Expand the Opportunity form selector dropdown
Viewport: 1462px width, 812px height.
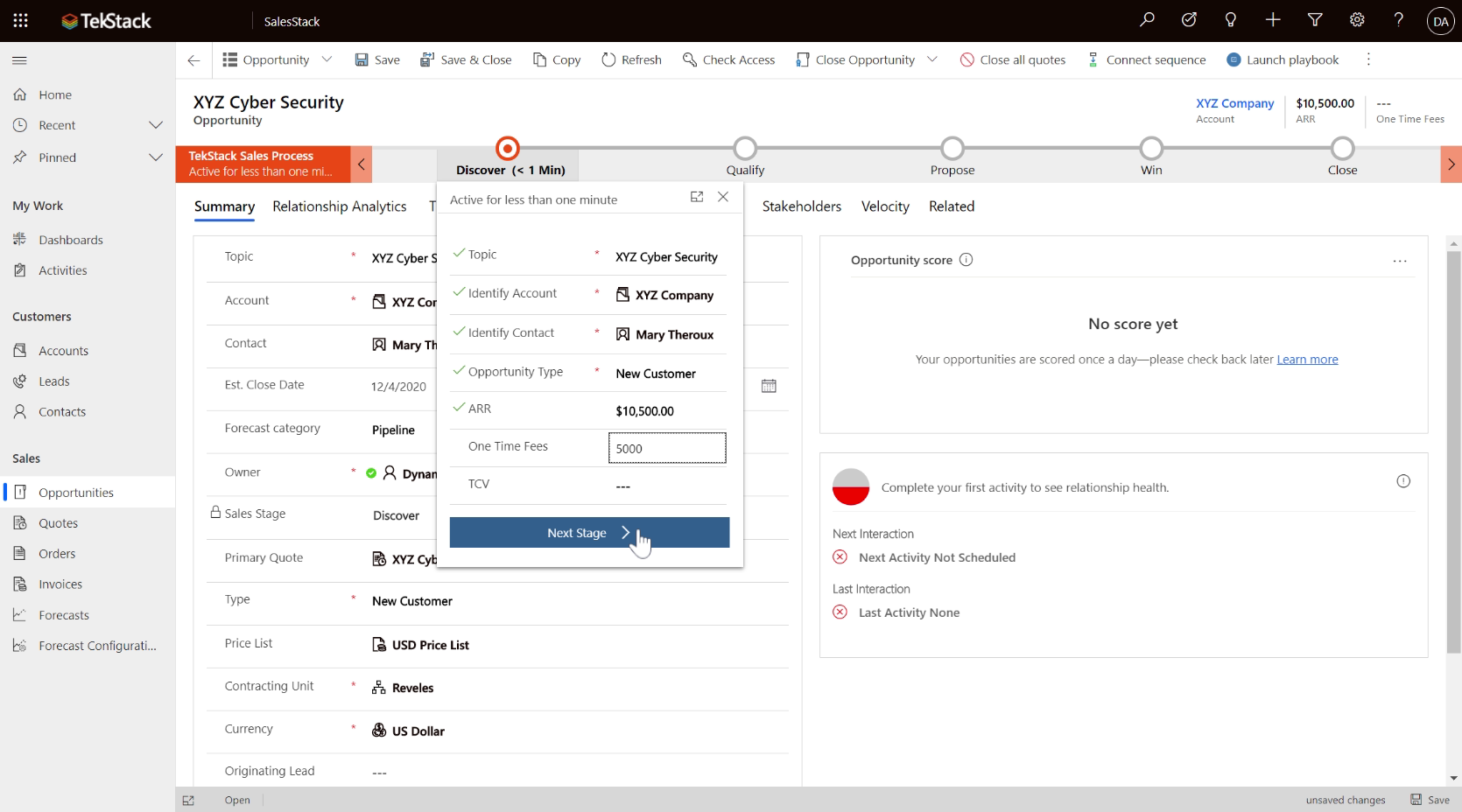(x=327, y=59)
